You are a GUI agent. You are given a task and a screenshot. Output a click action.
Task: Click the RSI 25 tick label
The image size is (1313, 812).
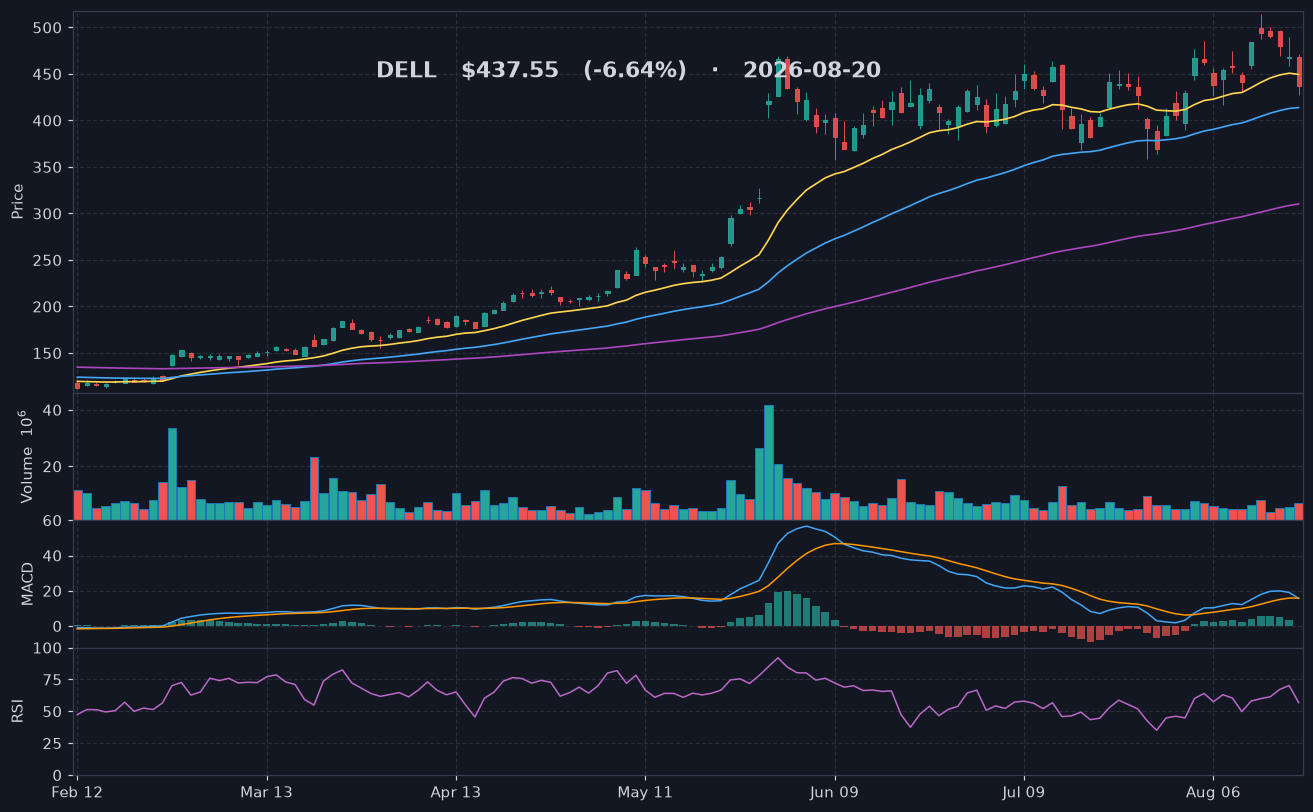[52, 744]
